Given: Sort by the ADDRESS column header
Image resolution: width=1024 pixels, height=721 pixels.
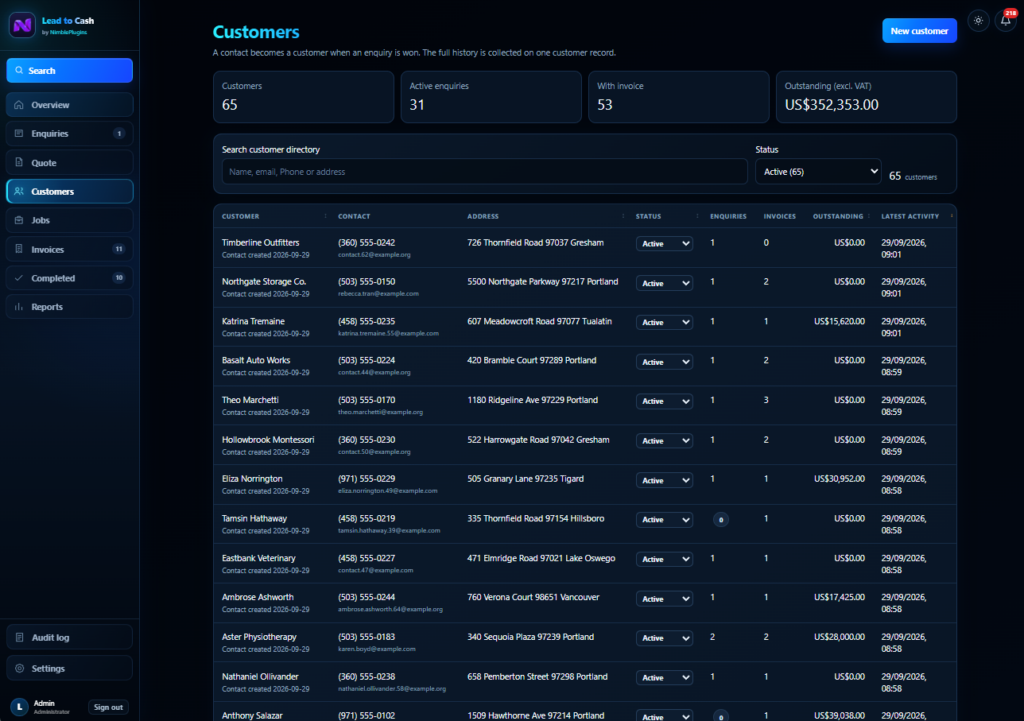Looking at the screenshot, I should [x=483, y=216].
